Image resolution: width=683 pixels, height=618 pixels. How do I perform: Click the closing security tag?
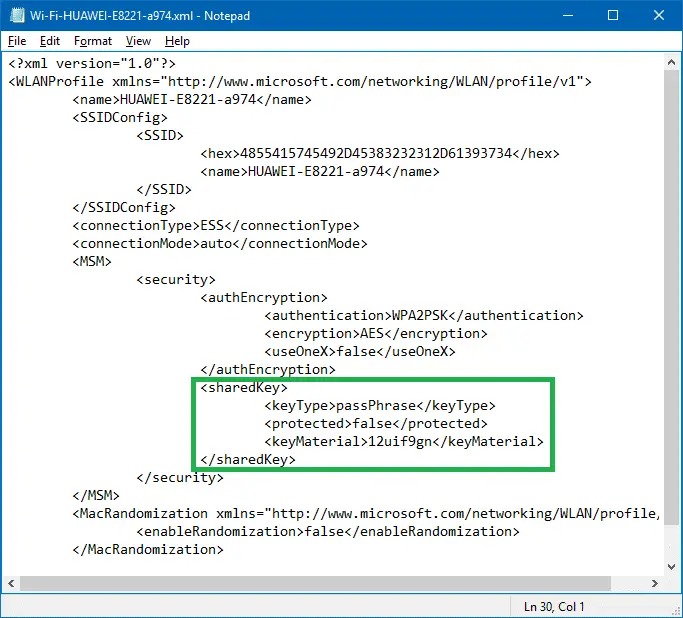click(x=179, y=477)
